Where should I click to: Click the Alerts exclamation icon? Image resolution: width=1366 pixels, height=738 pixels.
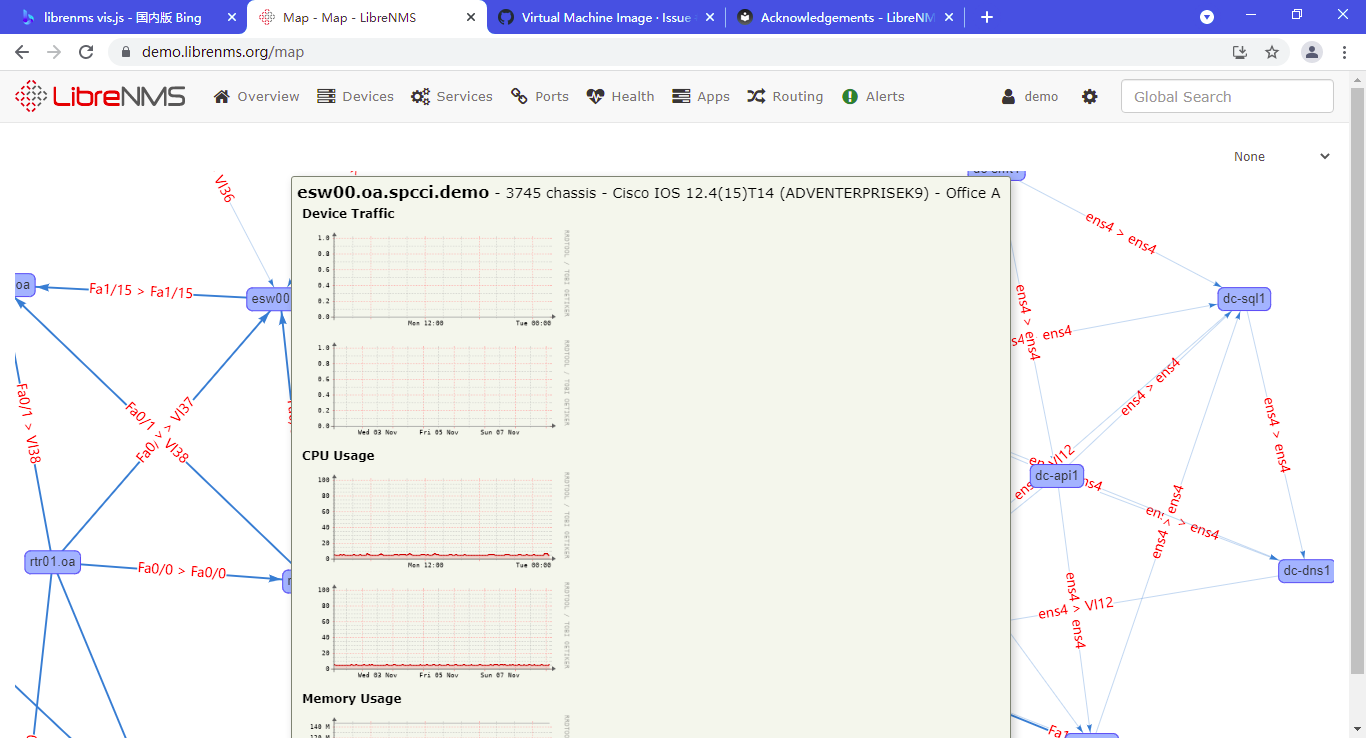coord(848,96)
